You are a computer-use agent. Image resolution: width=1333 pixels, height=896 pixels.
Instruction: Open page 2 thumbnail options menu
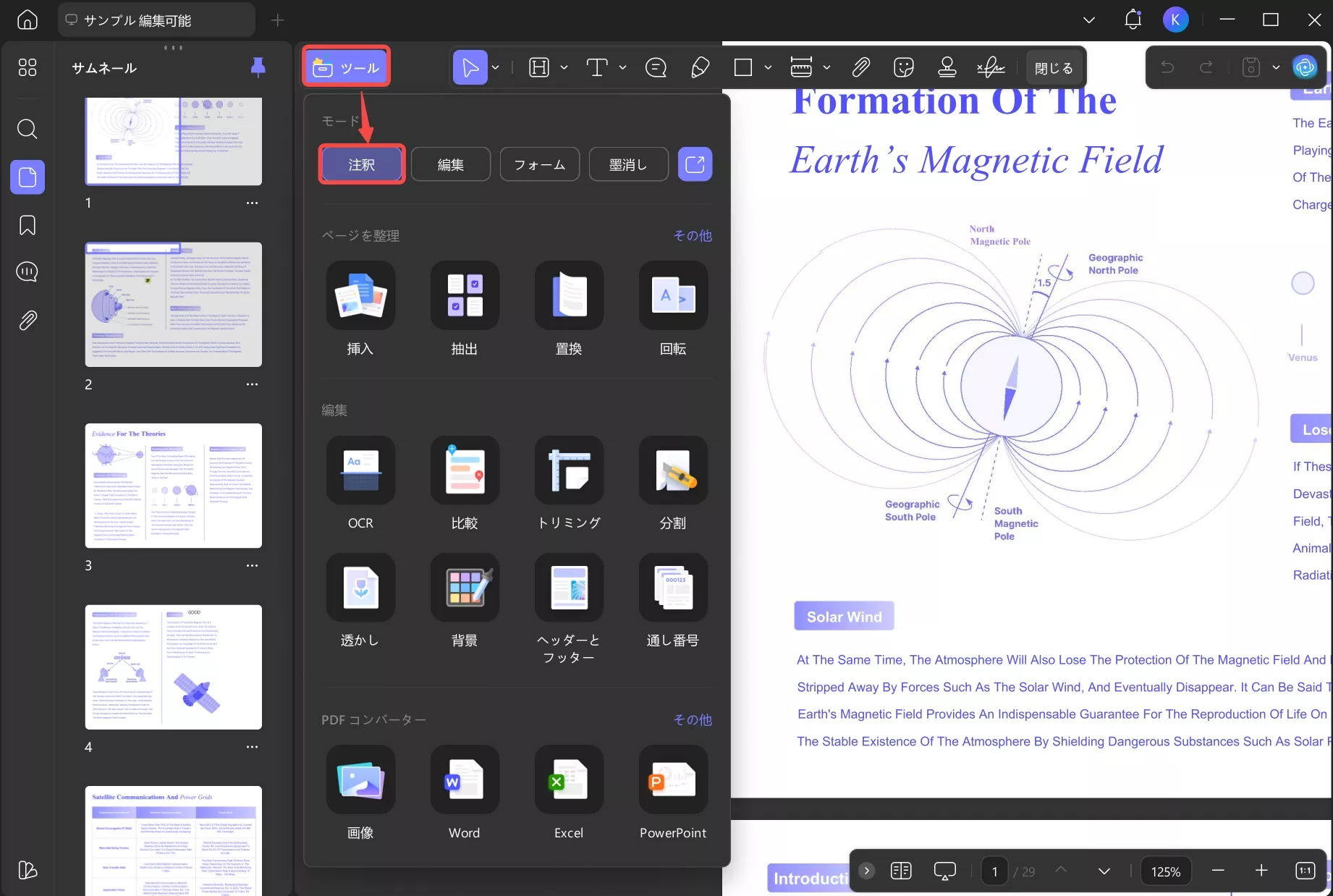[252, 384]
